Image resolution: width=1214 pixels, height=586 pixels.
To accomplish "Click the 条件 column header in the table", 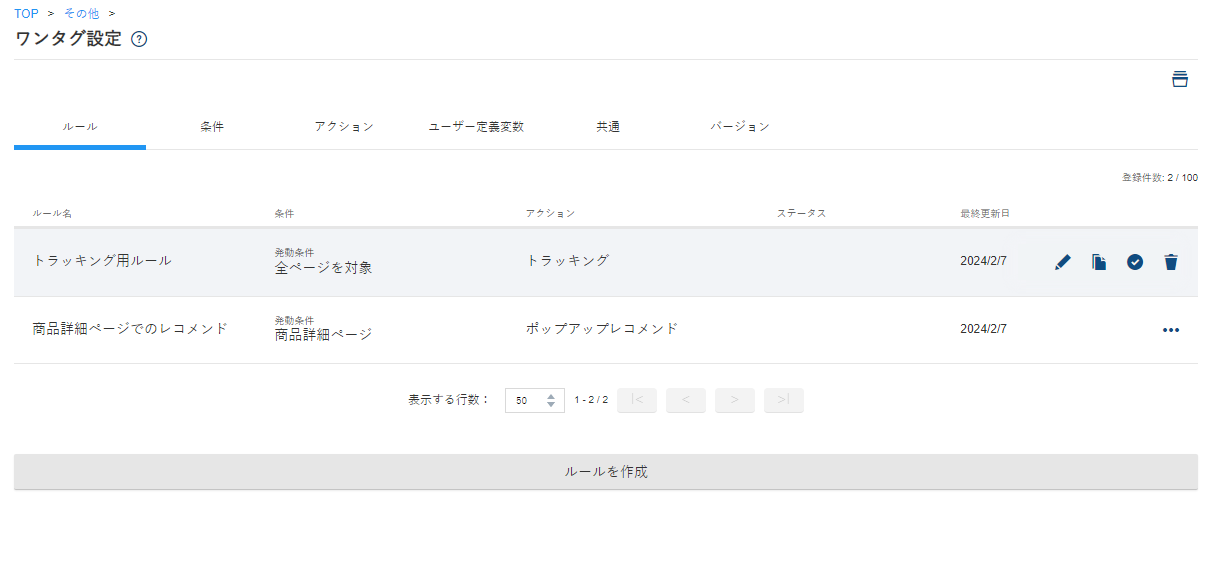I will click(284, 214).
